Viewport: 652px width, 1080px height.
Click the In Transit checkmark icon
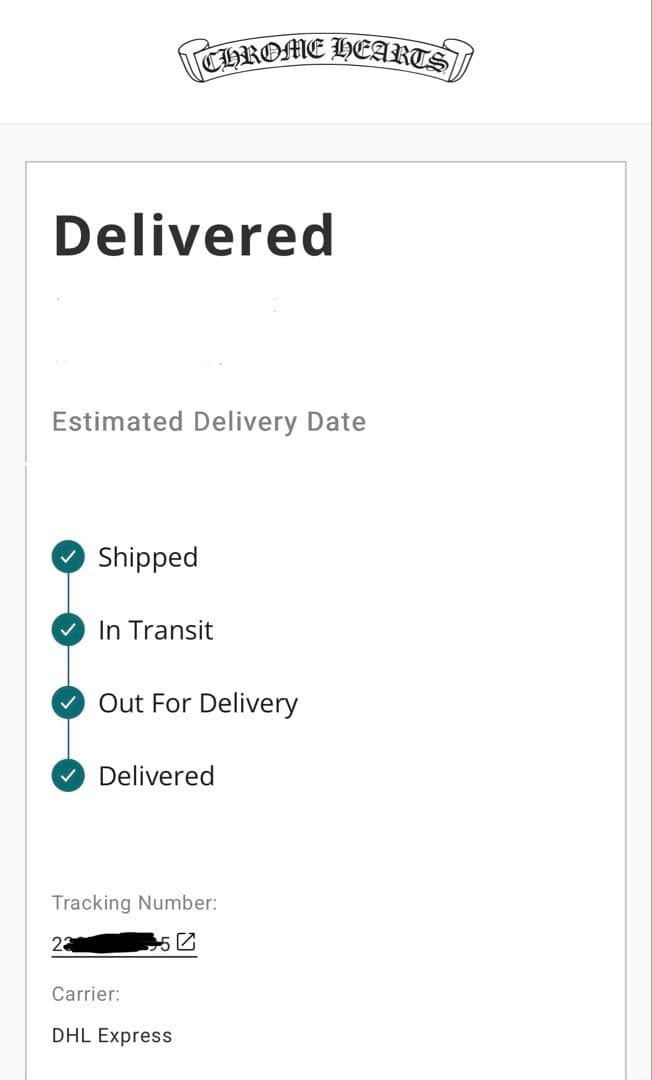tap(68, 630)
